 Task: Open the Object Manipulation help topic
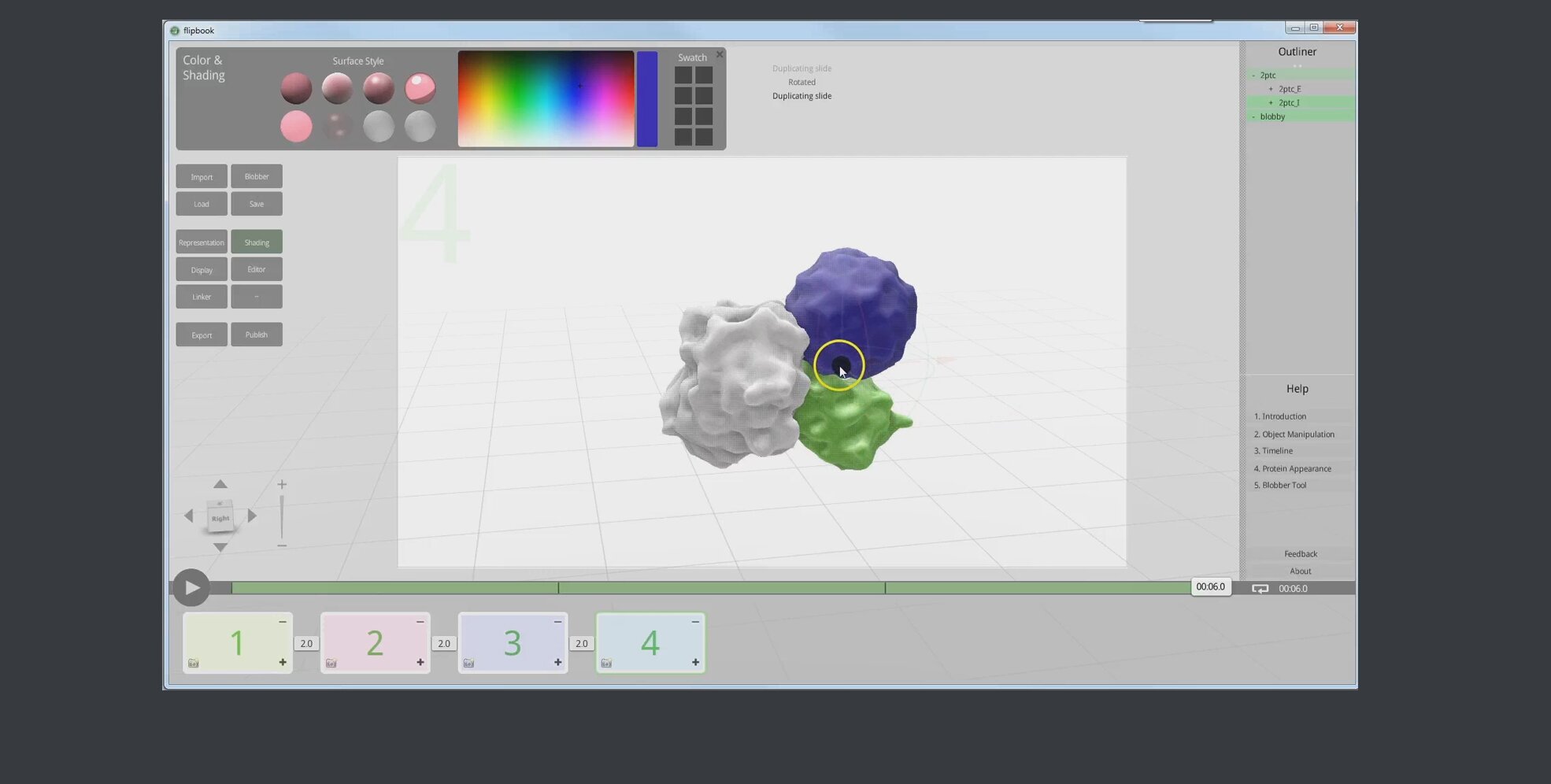pos(1297,435)
